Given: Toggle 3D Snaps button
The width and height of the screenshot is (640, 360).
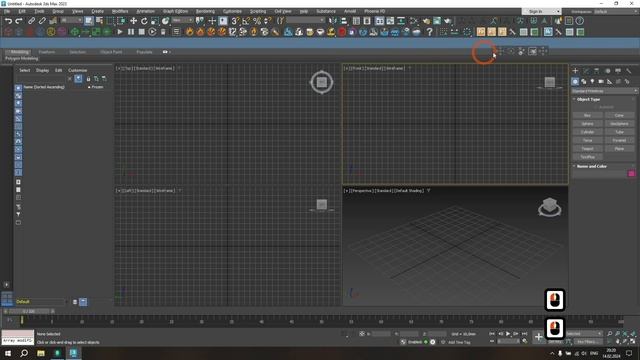Looking at the screenshot, I should point(235,21).
